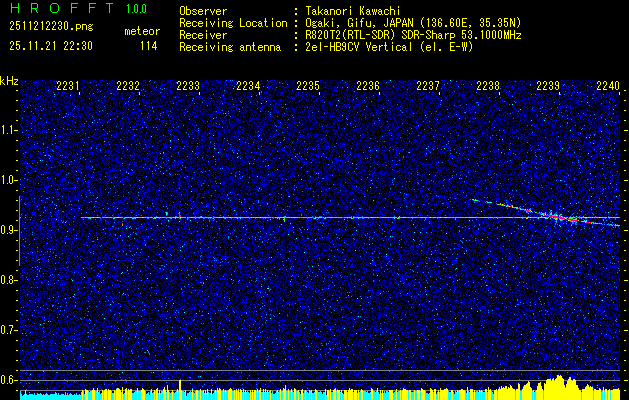Click the red meteor echo crossing the carrier line
The width and height of the screenshot is (629, 400).
coord(558,217)
